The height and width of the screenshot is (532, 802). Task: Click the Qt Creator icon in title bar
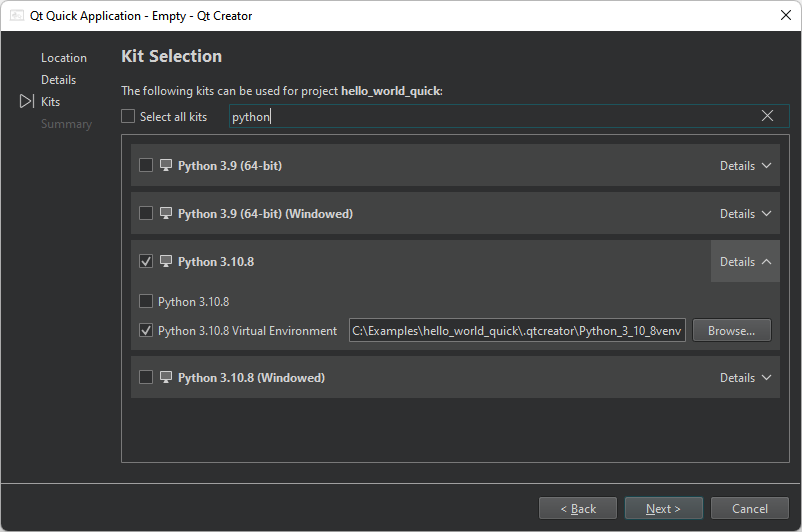tap(17, 16)
